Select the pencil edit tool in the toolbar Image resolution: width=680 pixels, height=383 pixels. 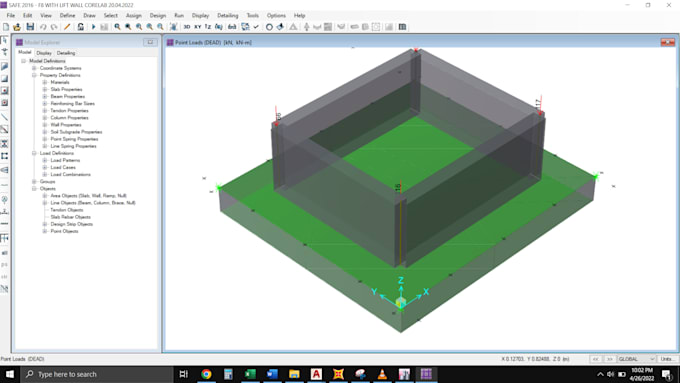pyautogui.click(x=67, y=27)
